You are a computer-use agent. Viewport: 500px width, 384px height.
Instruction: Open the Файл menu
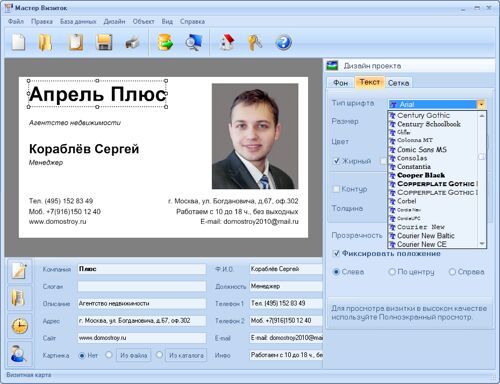coord(16,21)
